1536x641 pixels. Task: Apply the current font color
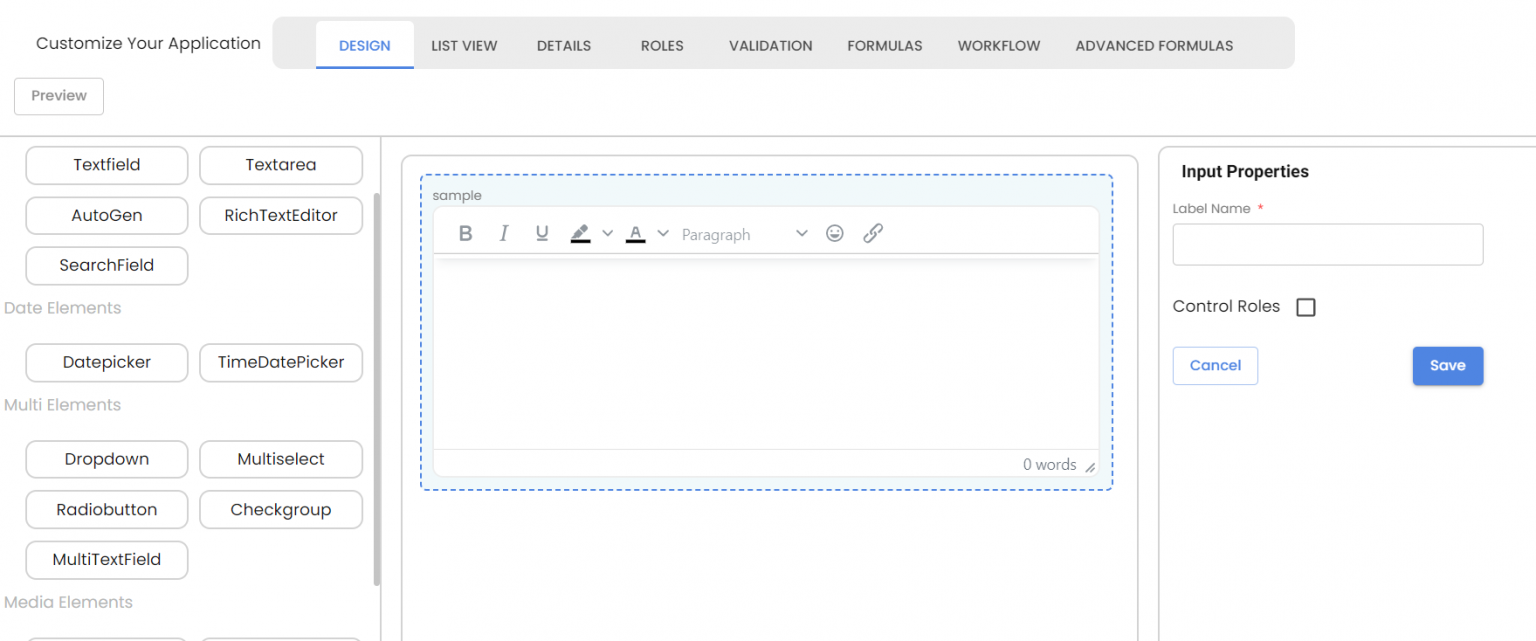tap(635, 233)
